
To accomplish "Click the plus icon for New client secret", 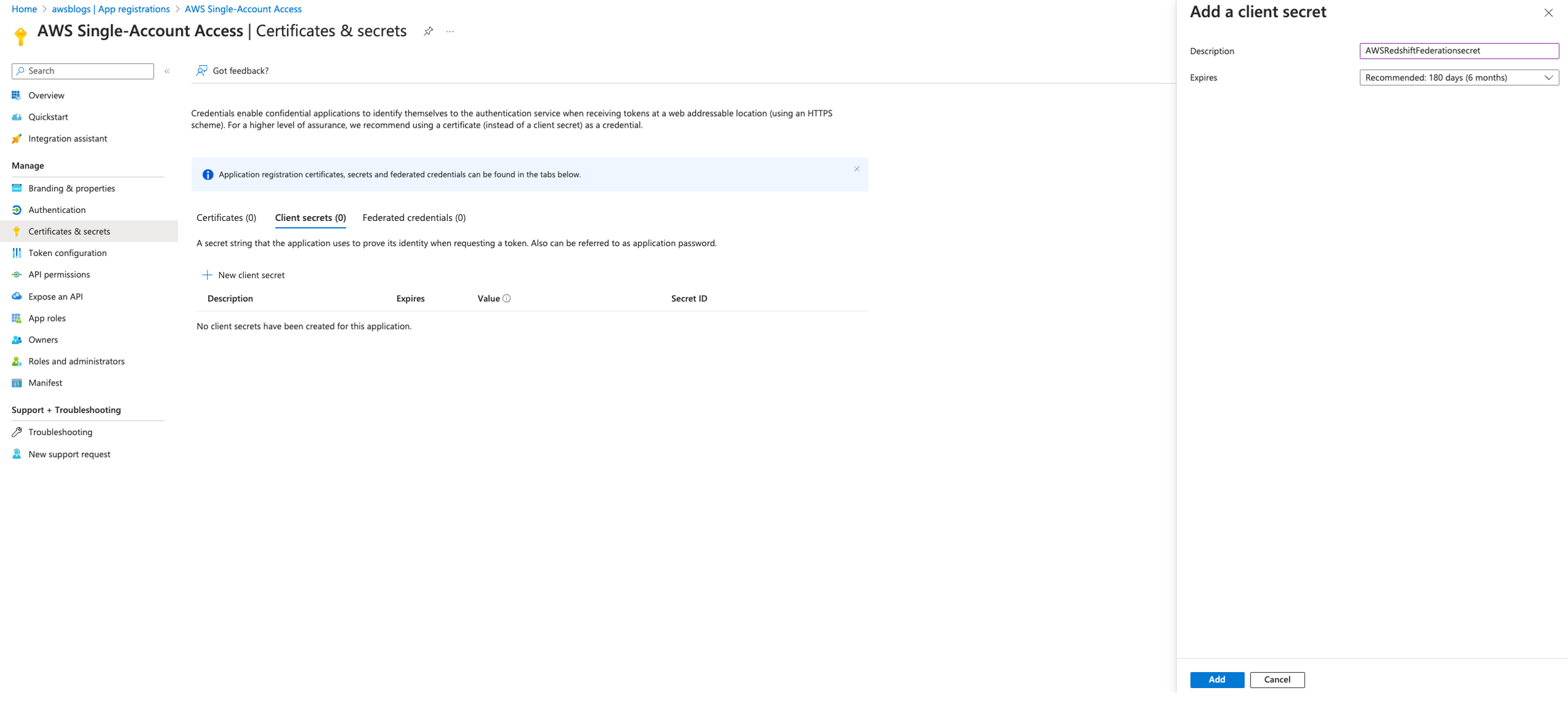I will (x=207, y=275).
